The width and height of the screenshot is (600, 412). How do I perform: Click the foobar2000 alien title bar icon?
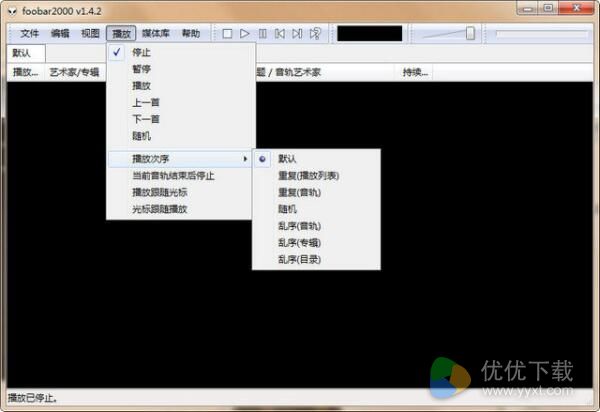[12, 11]
